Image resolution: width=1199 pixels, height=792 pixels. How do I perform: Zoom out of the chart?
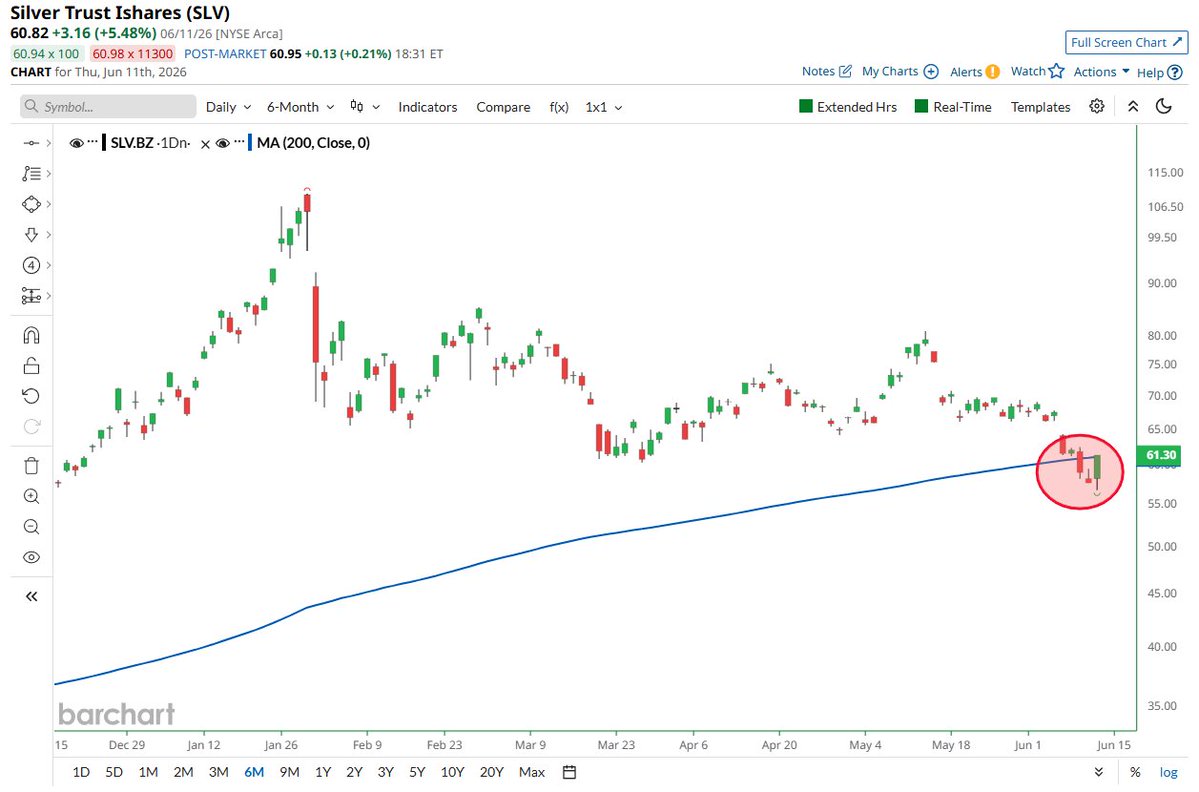coord(31,527)
